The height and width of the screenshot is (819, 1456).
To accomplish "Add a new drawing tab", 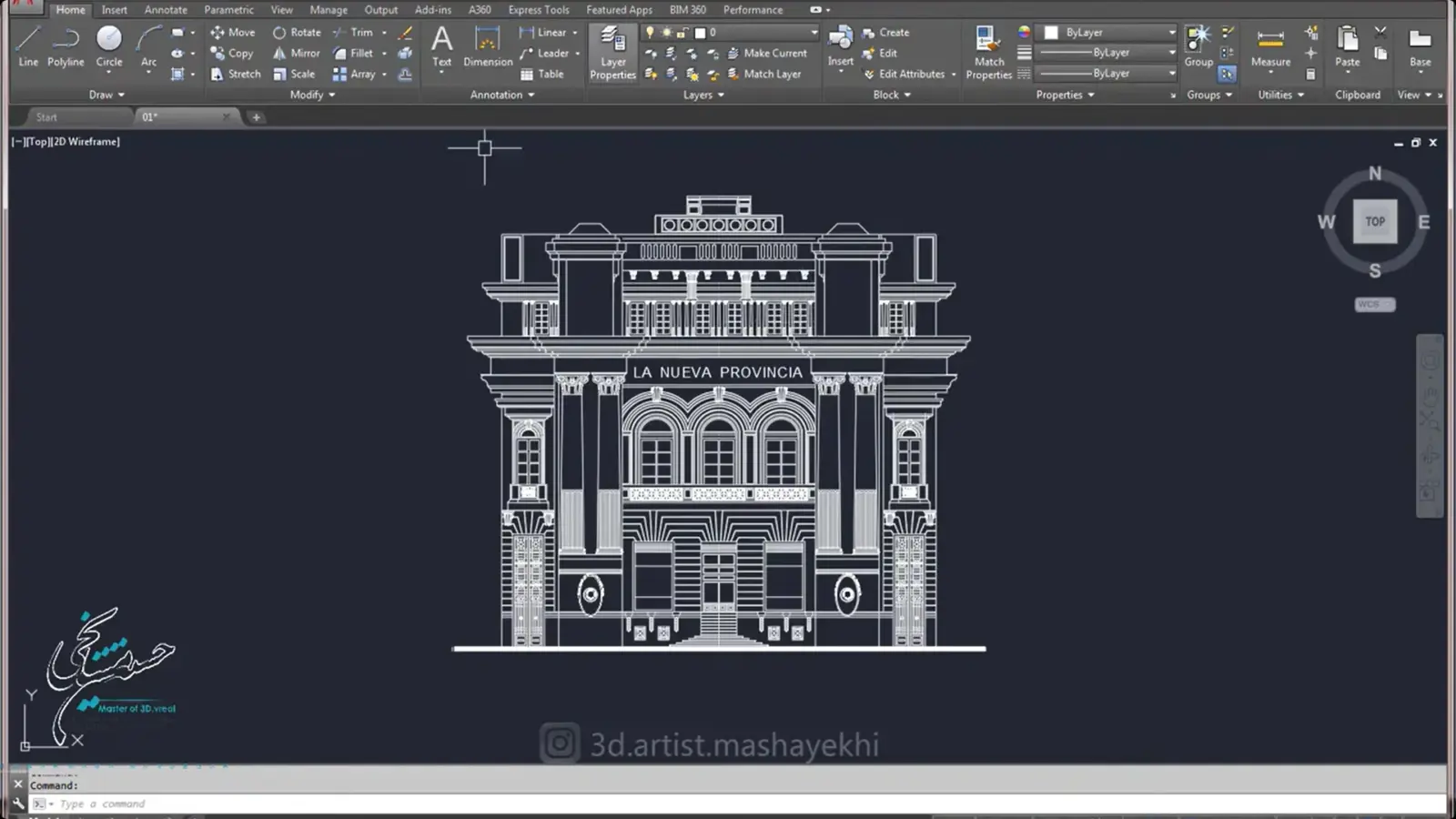I will (x=256, y=117).
